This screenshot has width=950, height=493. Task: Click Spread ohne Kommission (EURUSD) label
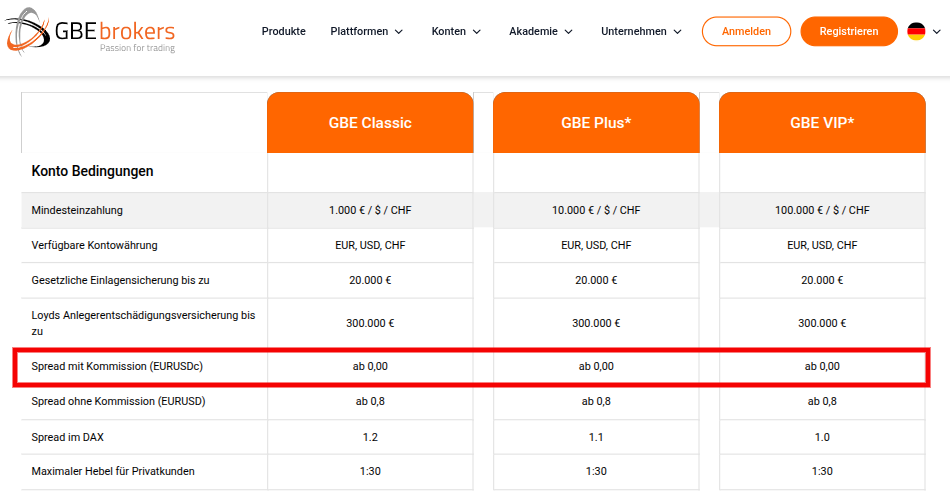coord(119,402)
